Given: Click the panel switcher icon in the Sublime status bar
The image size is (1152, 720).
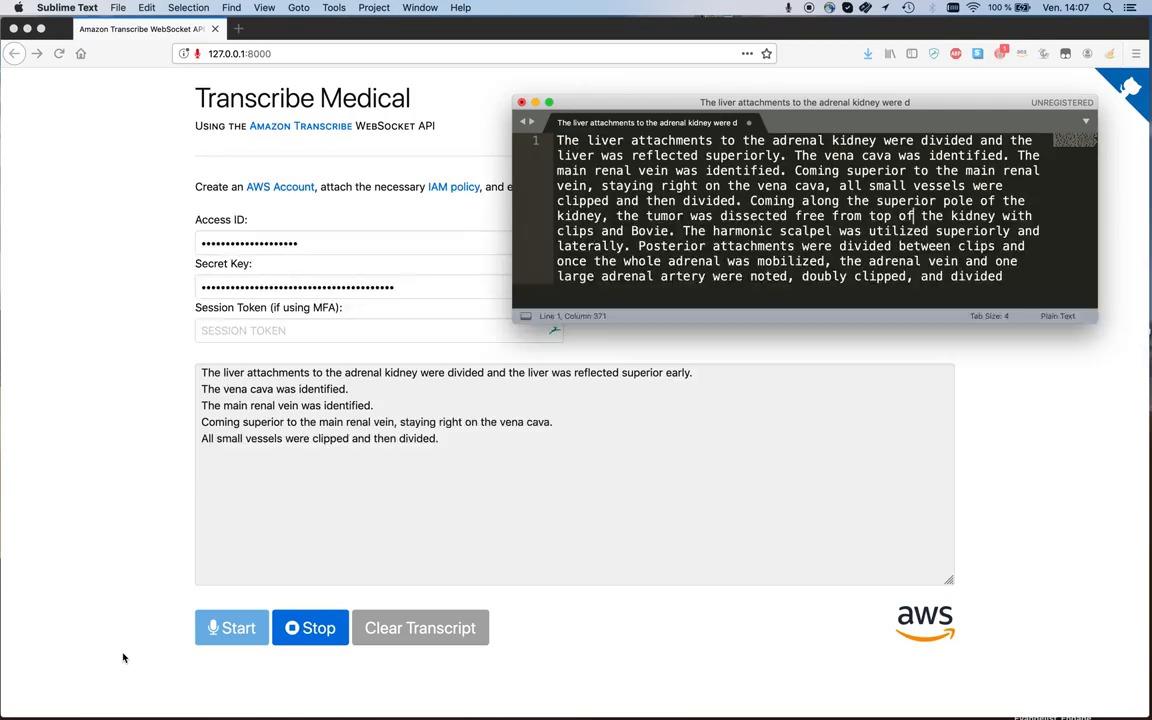Looking at the screenshot, I should tap(525, 316).
